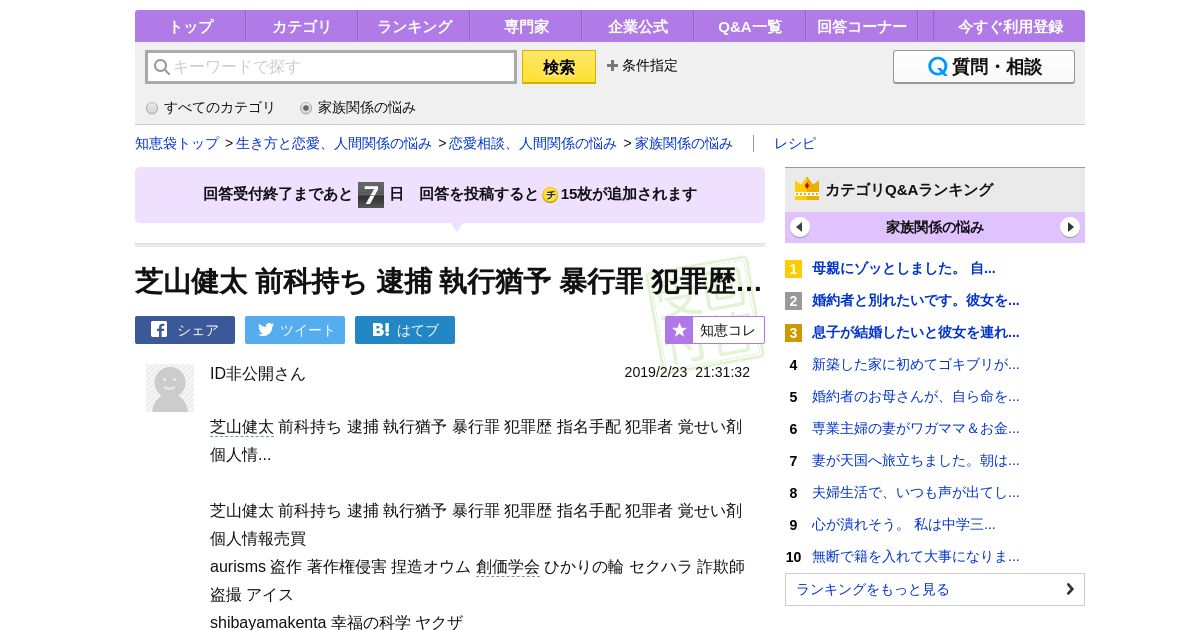1200x630 pixels.
Task: Open rank 4 link 新築した家に初めてゴキブリが
Action: pos(916,364)
